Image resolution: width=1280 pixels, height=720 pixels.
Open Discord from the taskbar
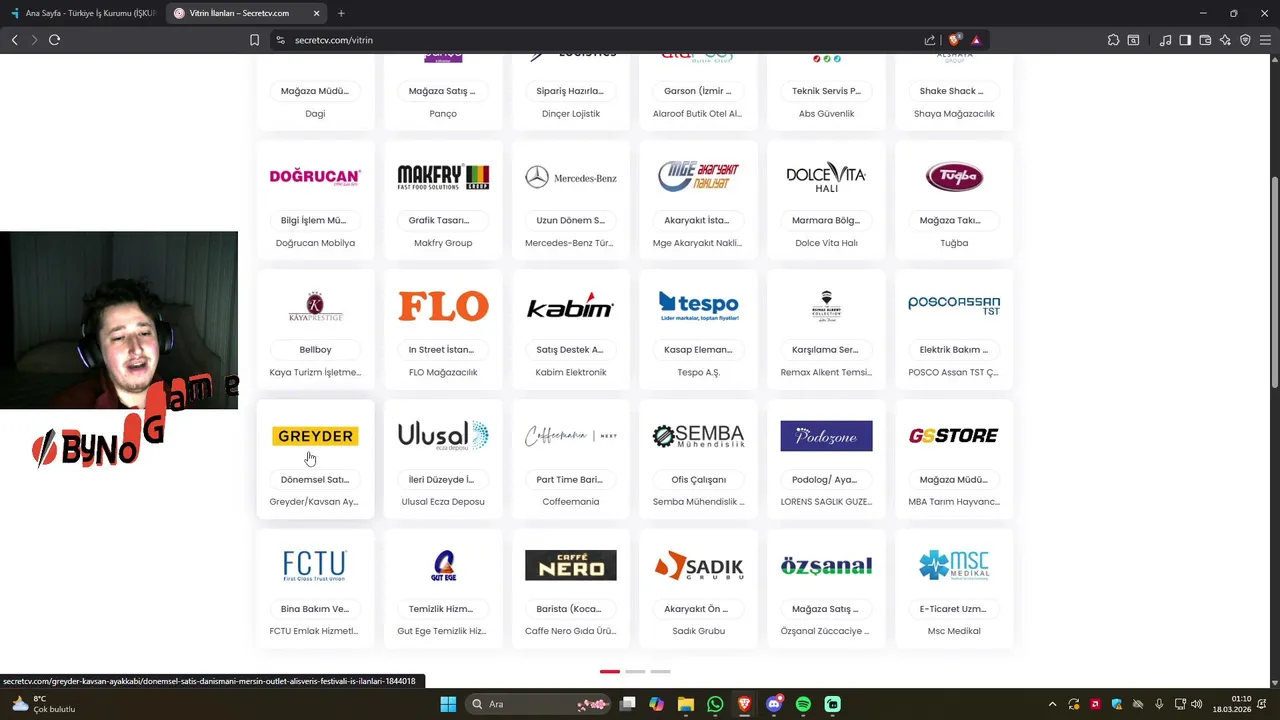(x=774, y=704)
